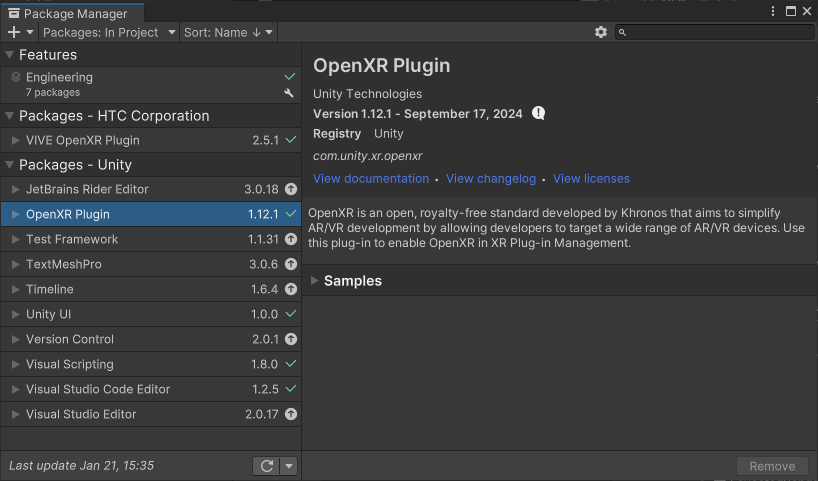Click the settings gear icon in toolbar

[601, 32]
